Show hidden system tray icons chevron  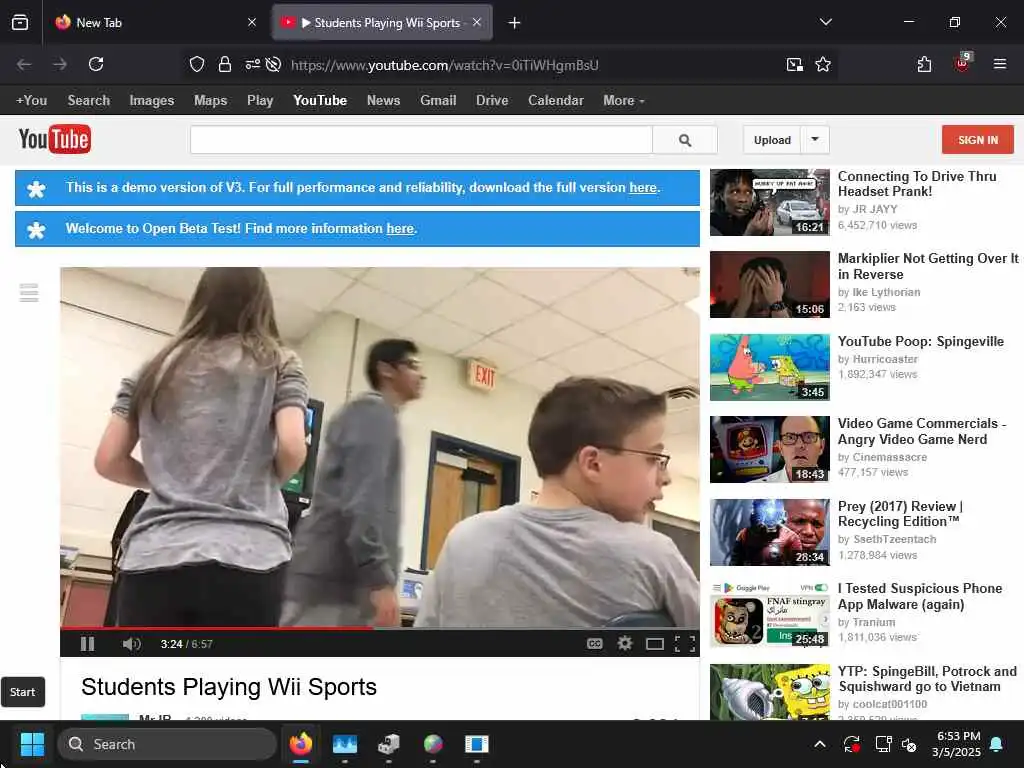pyautogui.click(x=820, y=744)
